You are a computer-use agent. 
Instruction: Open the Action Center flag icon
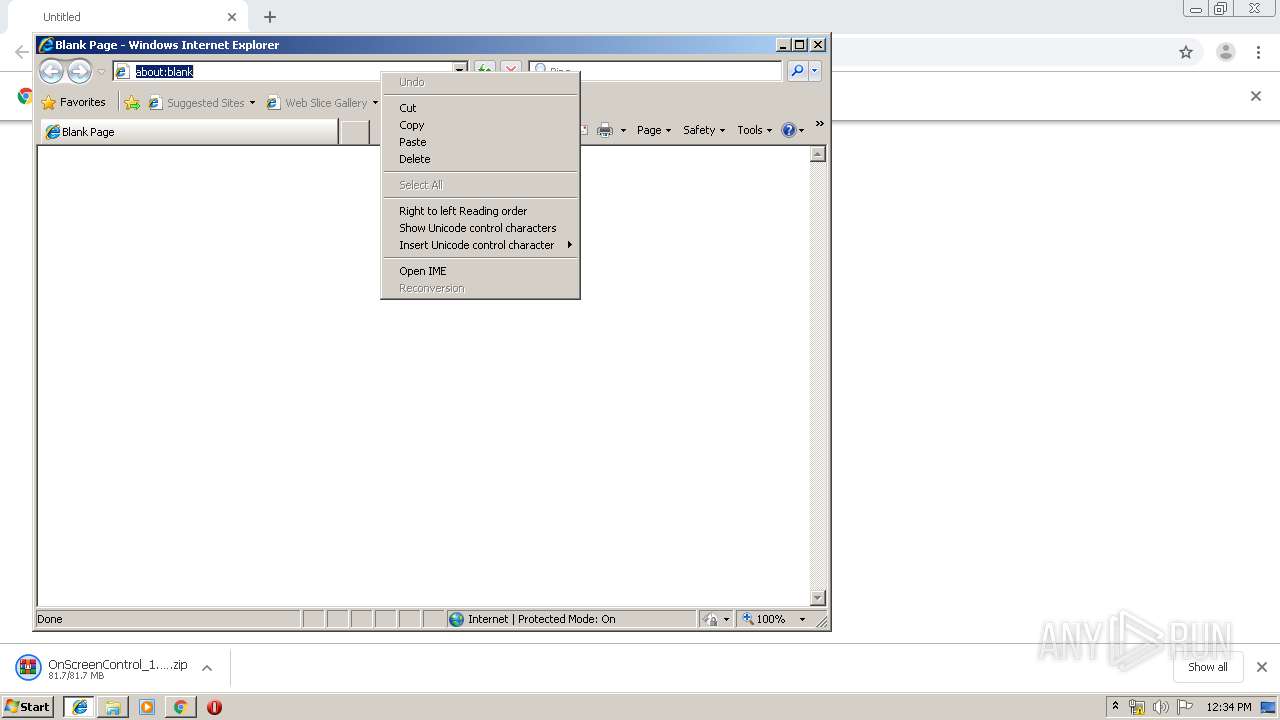tap(1185, 707)
